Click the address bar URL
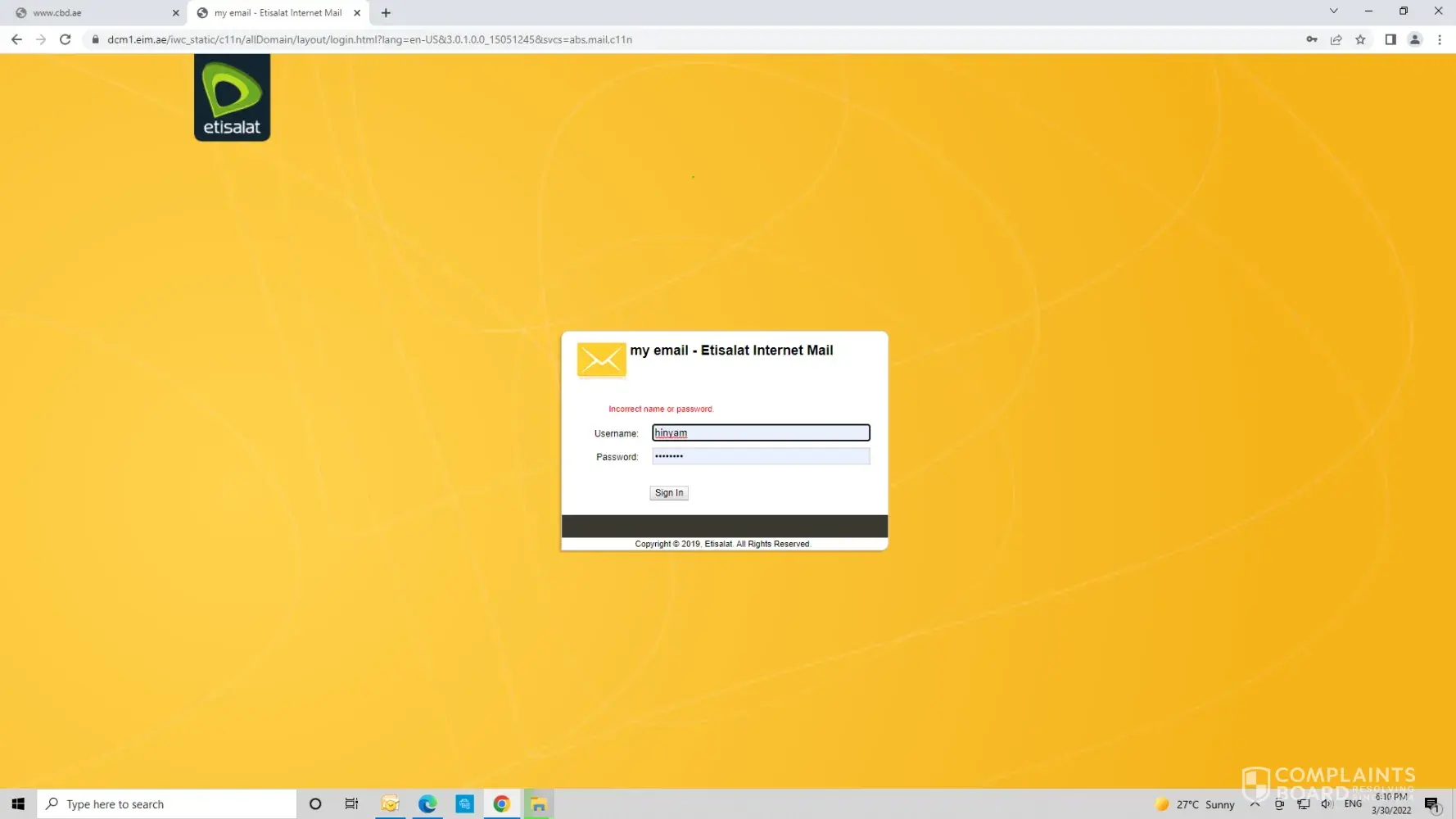The height and width of the screenshot is (819, 1456). (369, 39)
